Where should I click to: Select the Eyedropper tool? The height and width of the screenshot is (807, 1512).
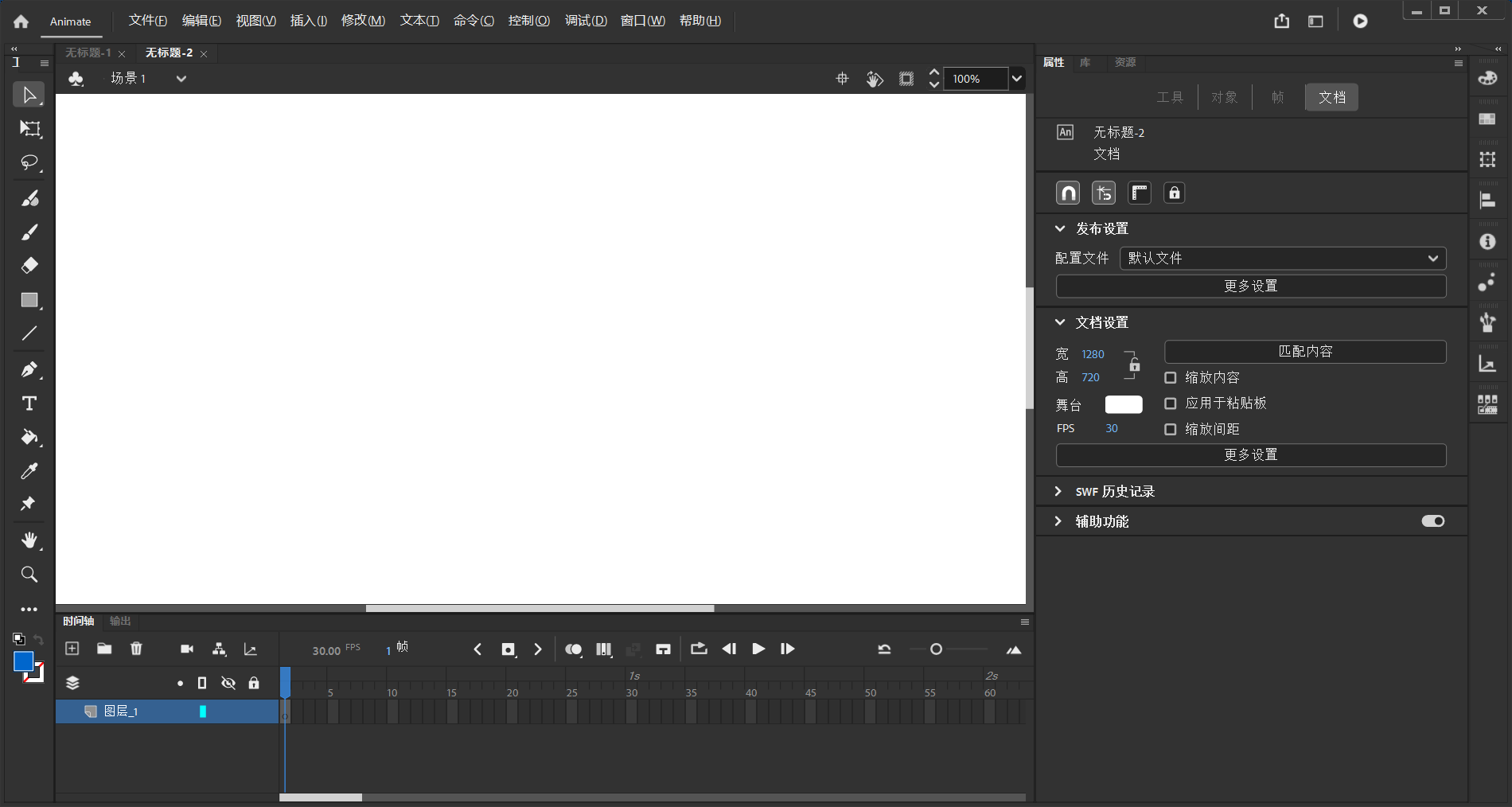pos(29,471)
